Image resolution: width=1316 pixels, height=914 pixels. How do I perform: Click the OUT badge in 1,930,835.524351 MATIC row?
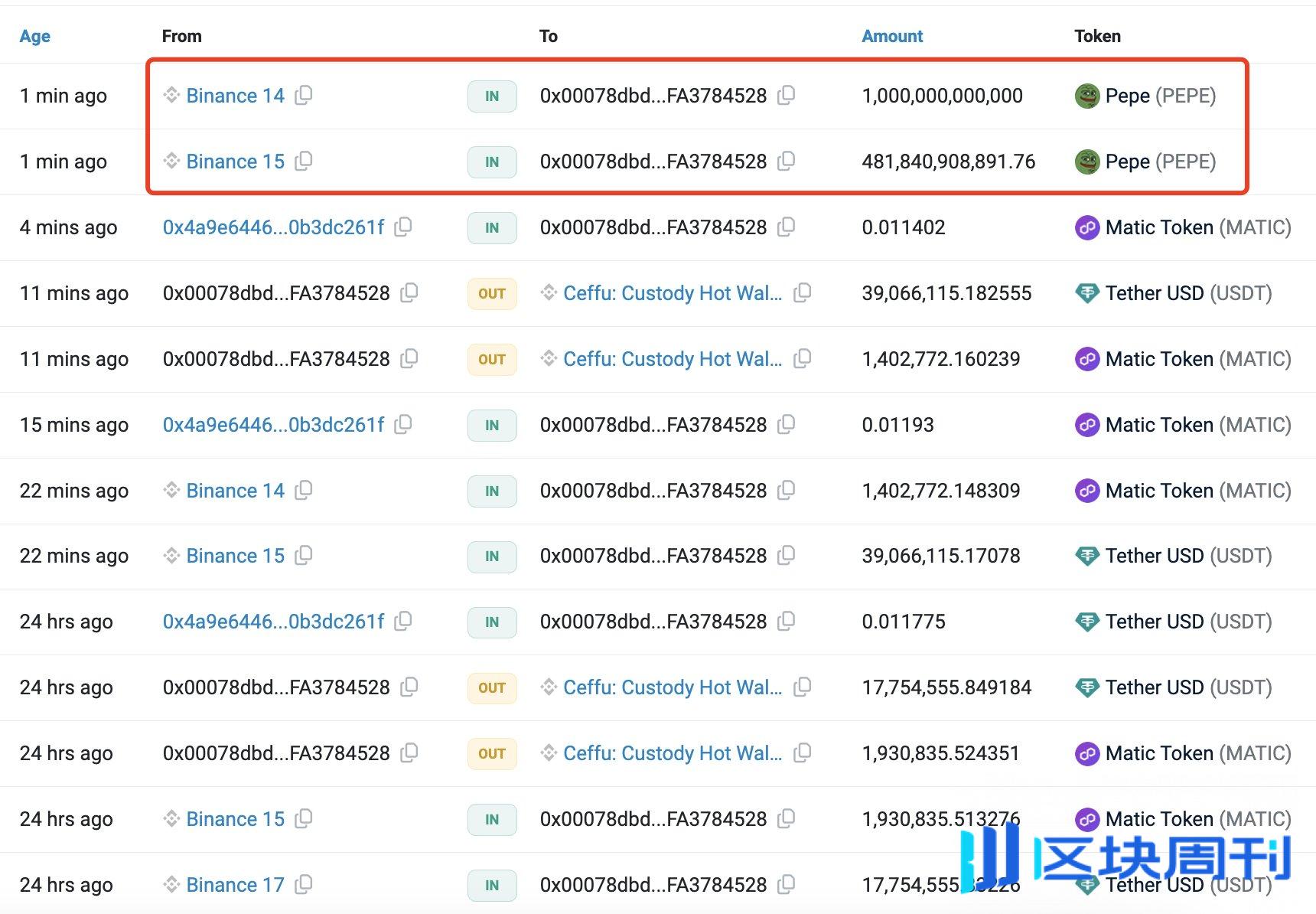tap(492, 753)
